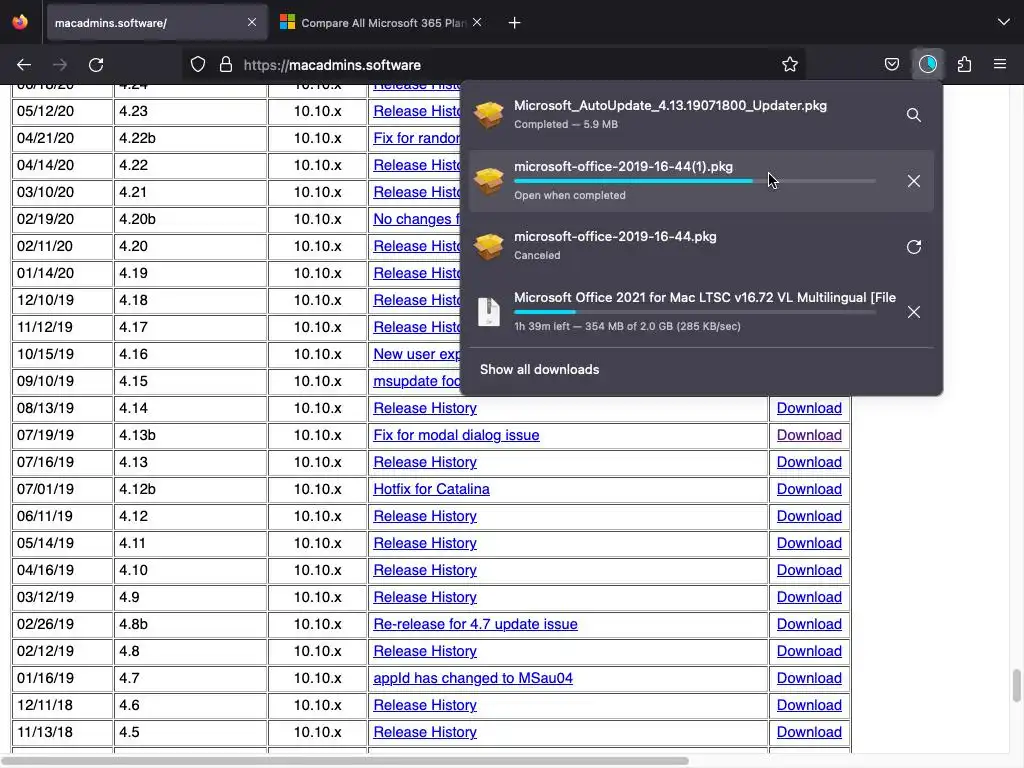This screenshot has height=768, width=1024.
Task: Open No changes link for 4.20b
Action: pos(417,219)
